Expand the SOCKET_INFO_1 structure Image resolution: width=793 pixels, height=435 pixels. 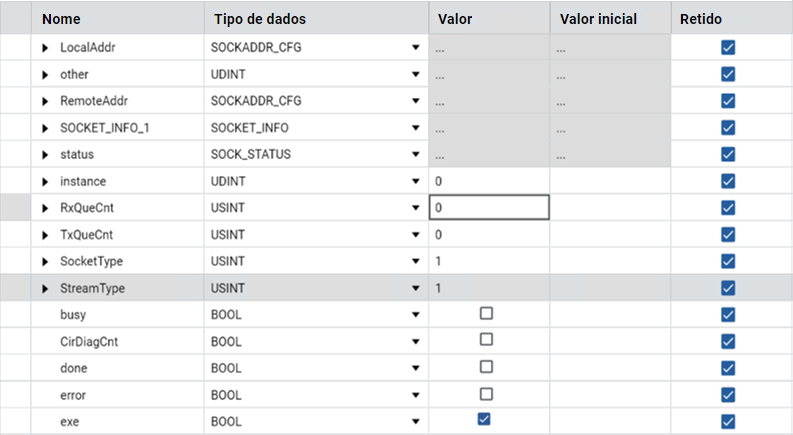45,128
